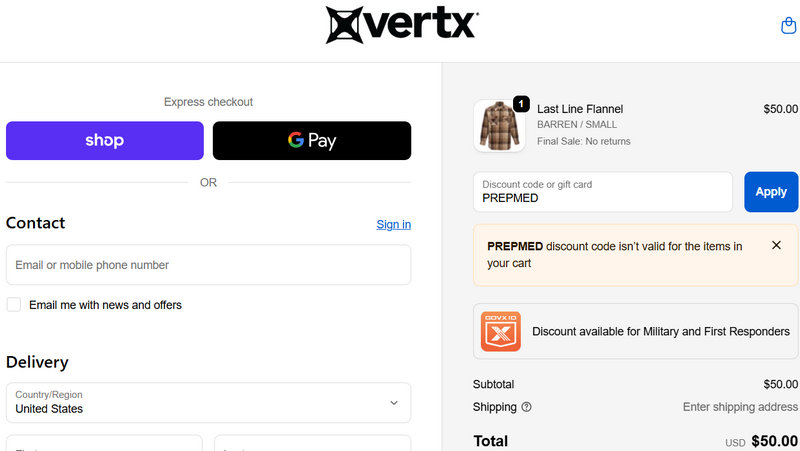Dismiss the PREPMED invalid code message

point(776,245)
